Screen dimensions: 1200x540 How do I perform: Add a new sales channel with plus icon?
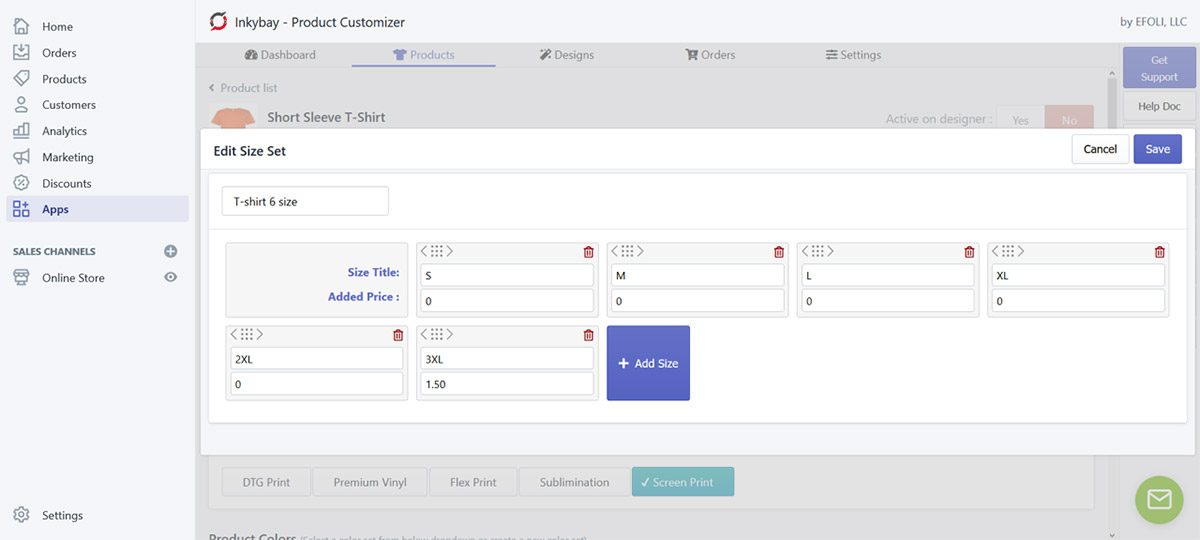170,251
